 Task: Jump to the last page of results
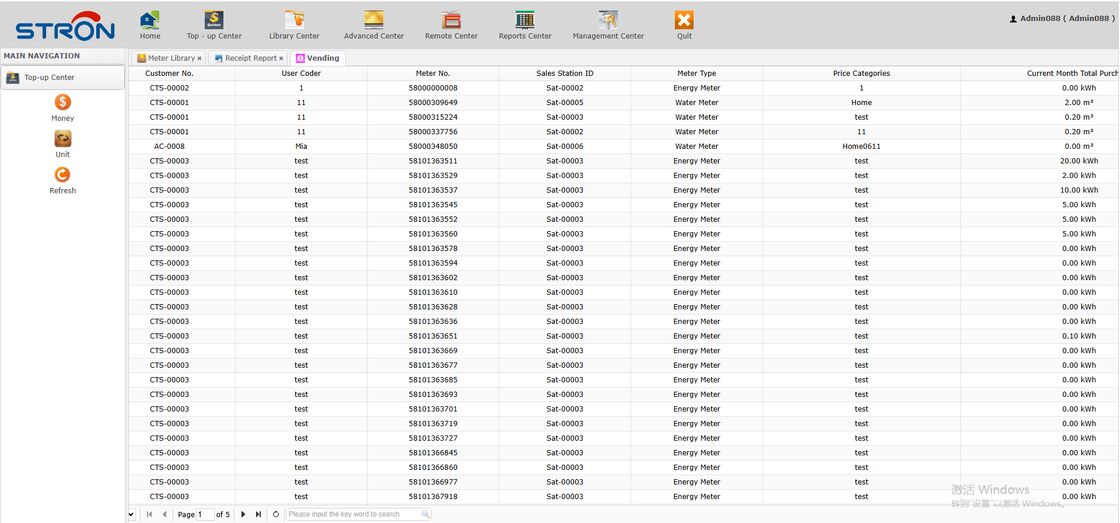(x=258, y=514)
